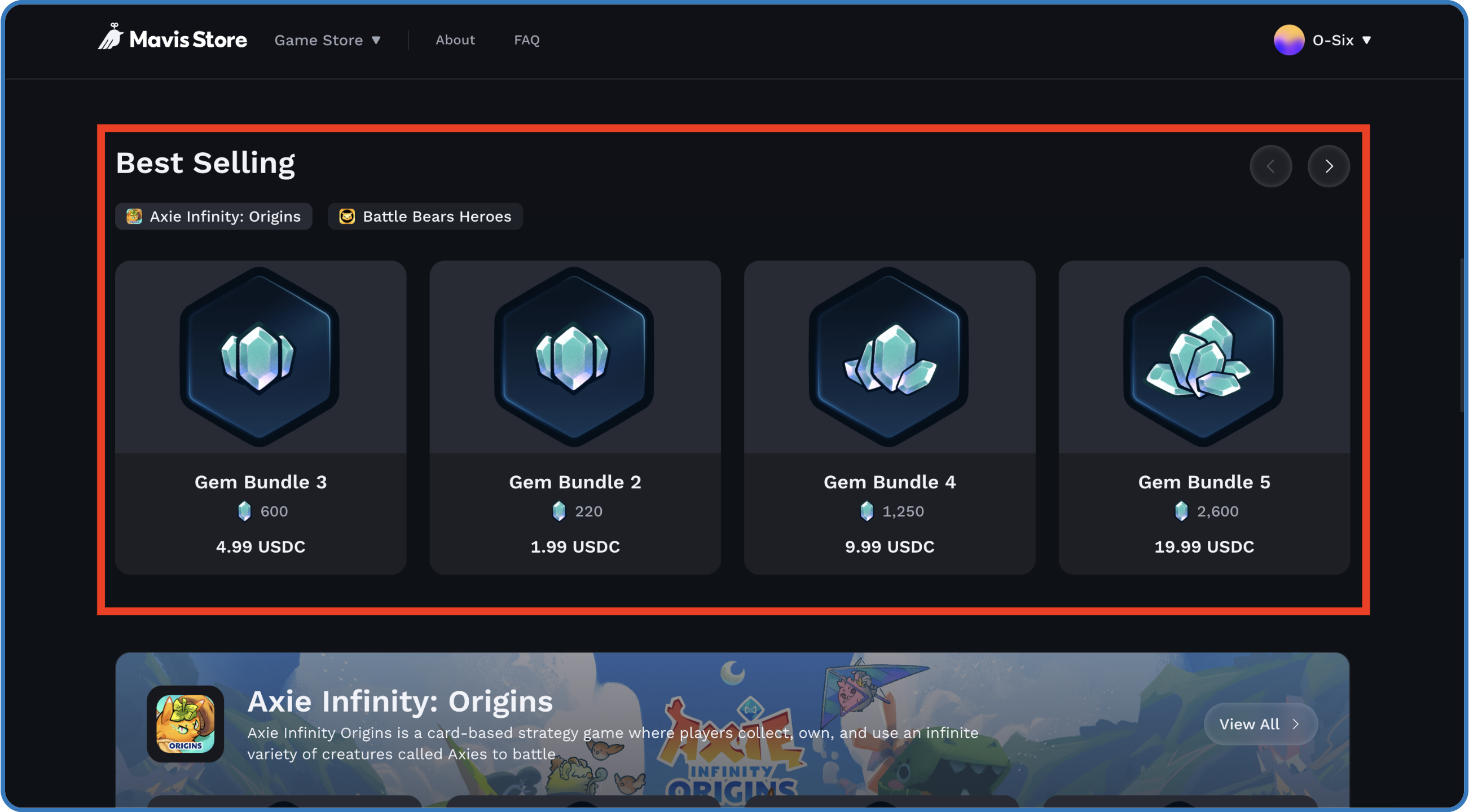Show previous Best Selling items
Image resolution: width=1469 pixels, height=812 pixels.
[x=1270, y=166]
